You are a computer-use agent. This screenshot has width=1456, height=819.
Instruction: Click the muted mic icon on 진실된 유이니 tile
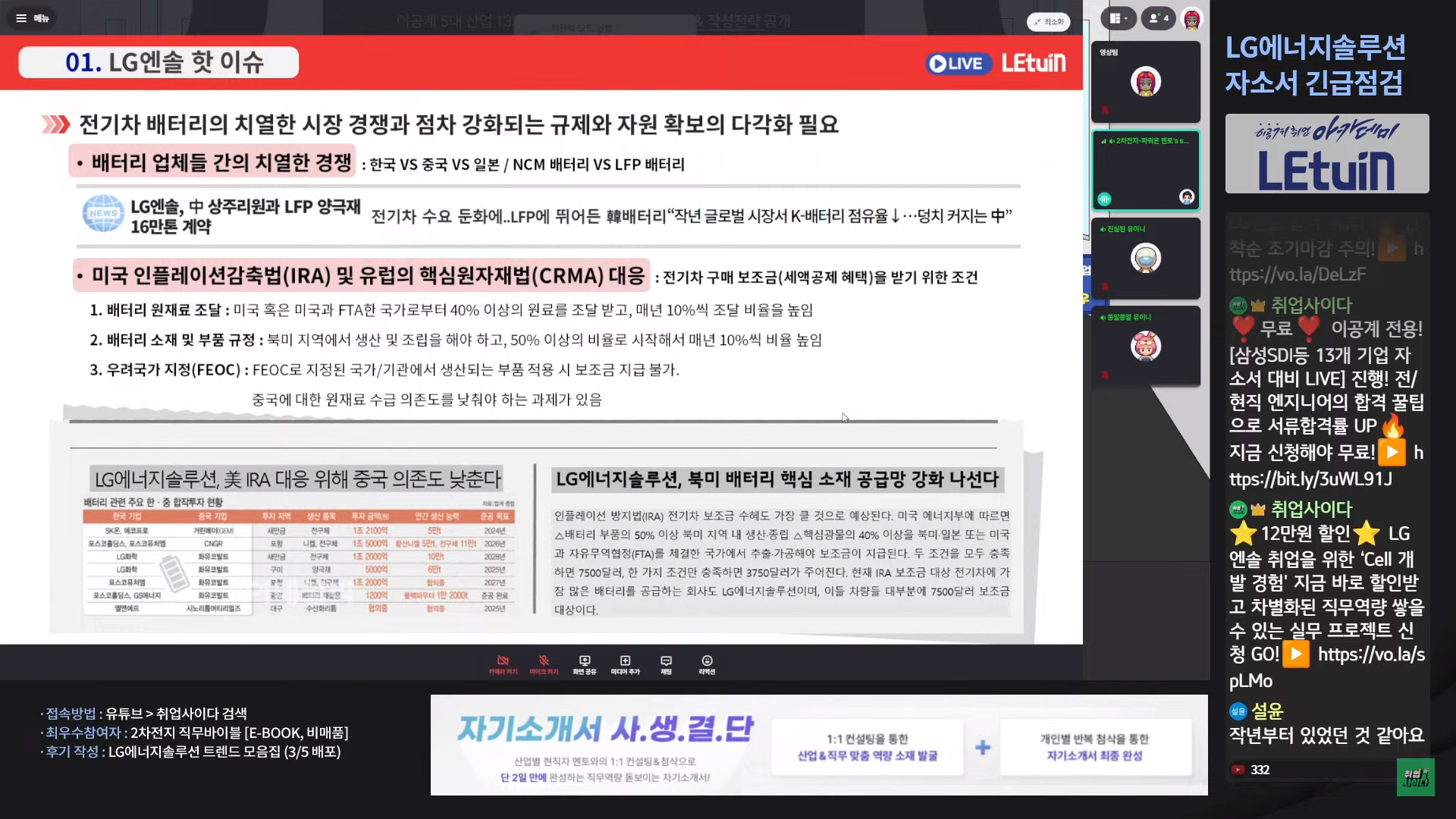[x=1105, y=287]
